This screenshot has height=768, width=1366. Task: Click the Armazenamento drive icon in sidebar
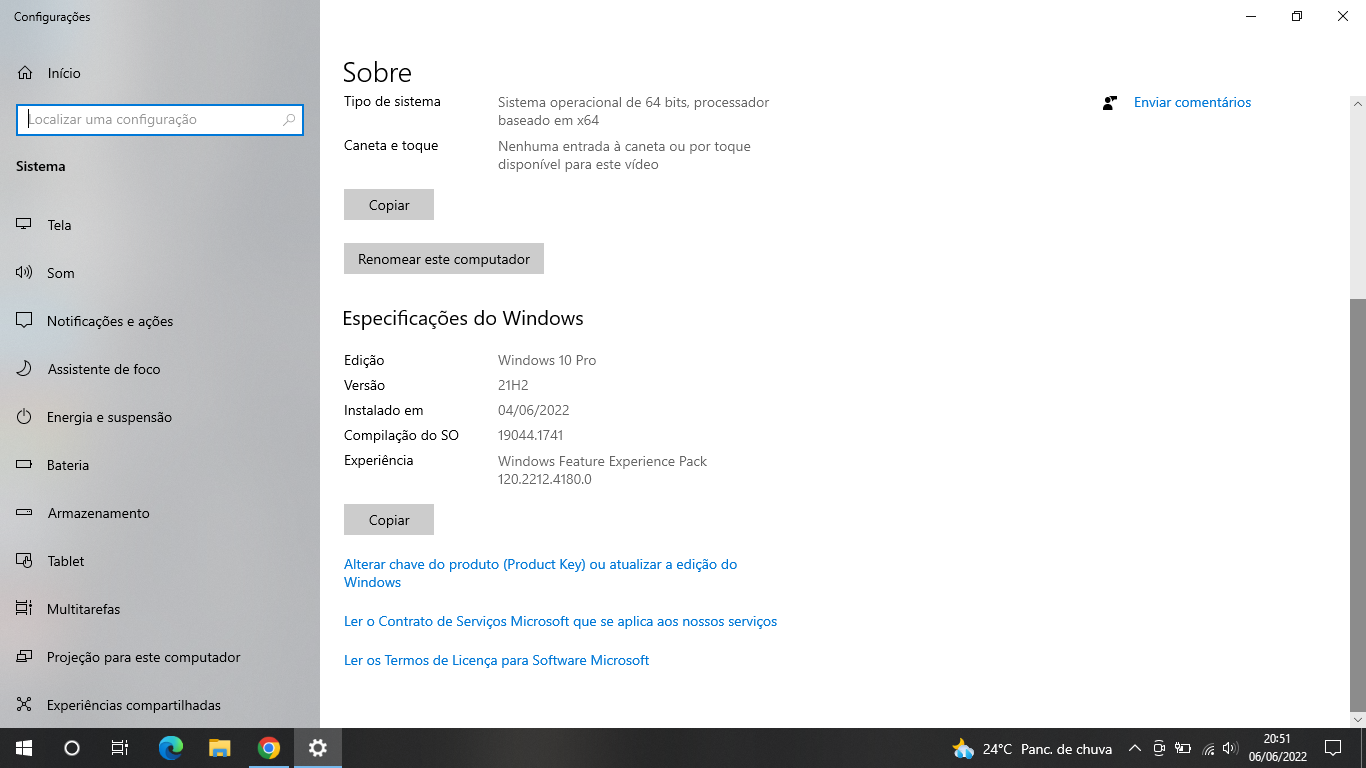coord(25,513)
